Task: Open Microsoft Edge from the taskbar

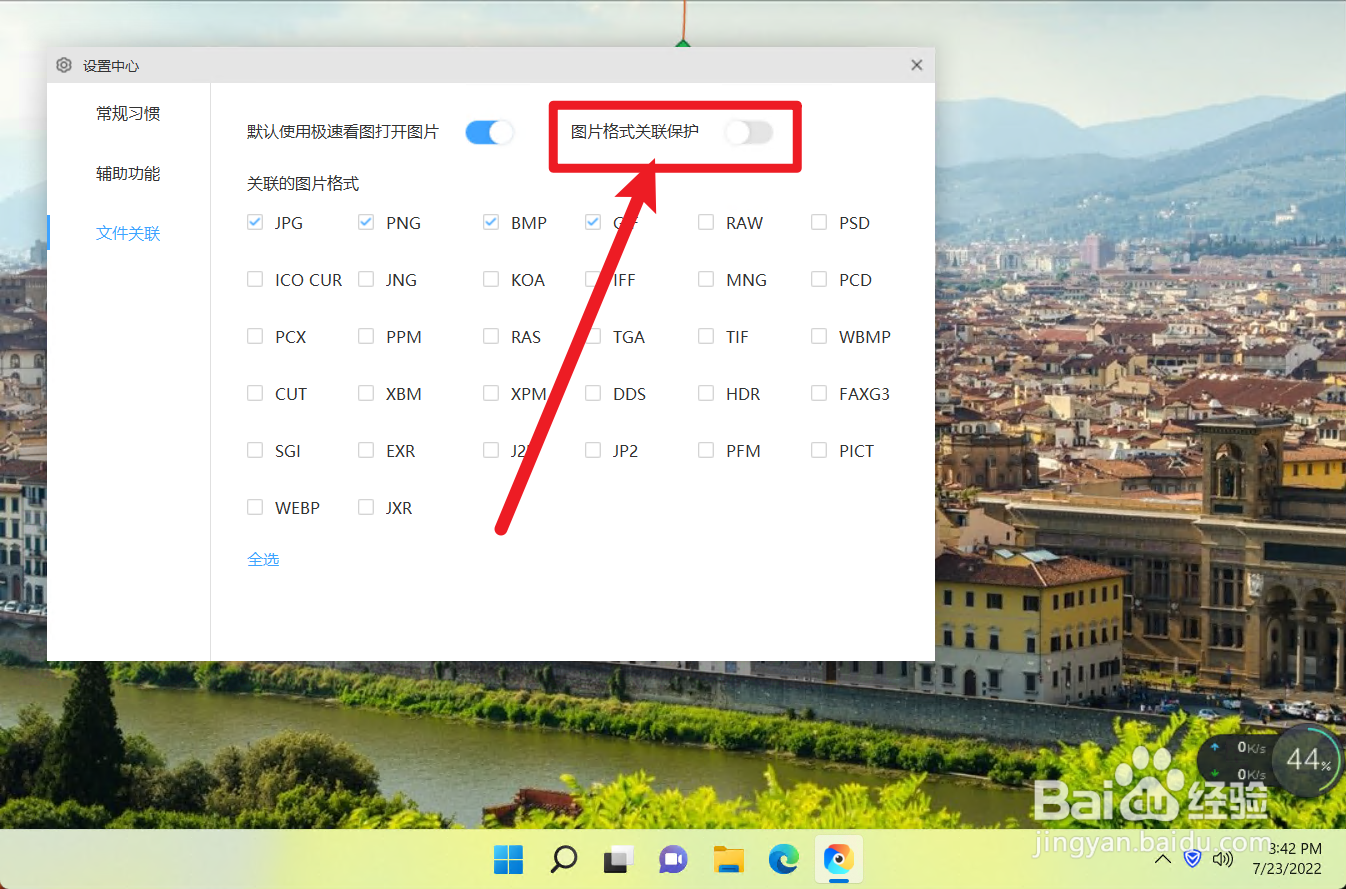Action: pos(784,859)
